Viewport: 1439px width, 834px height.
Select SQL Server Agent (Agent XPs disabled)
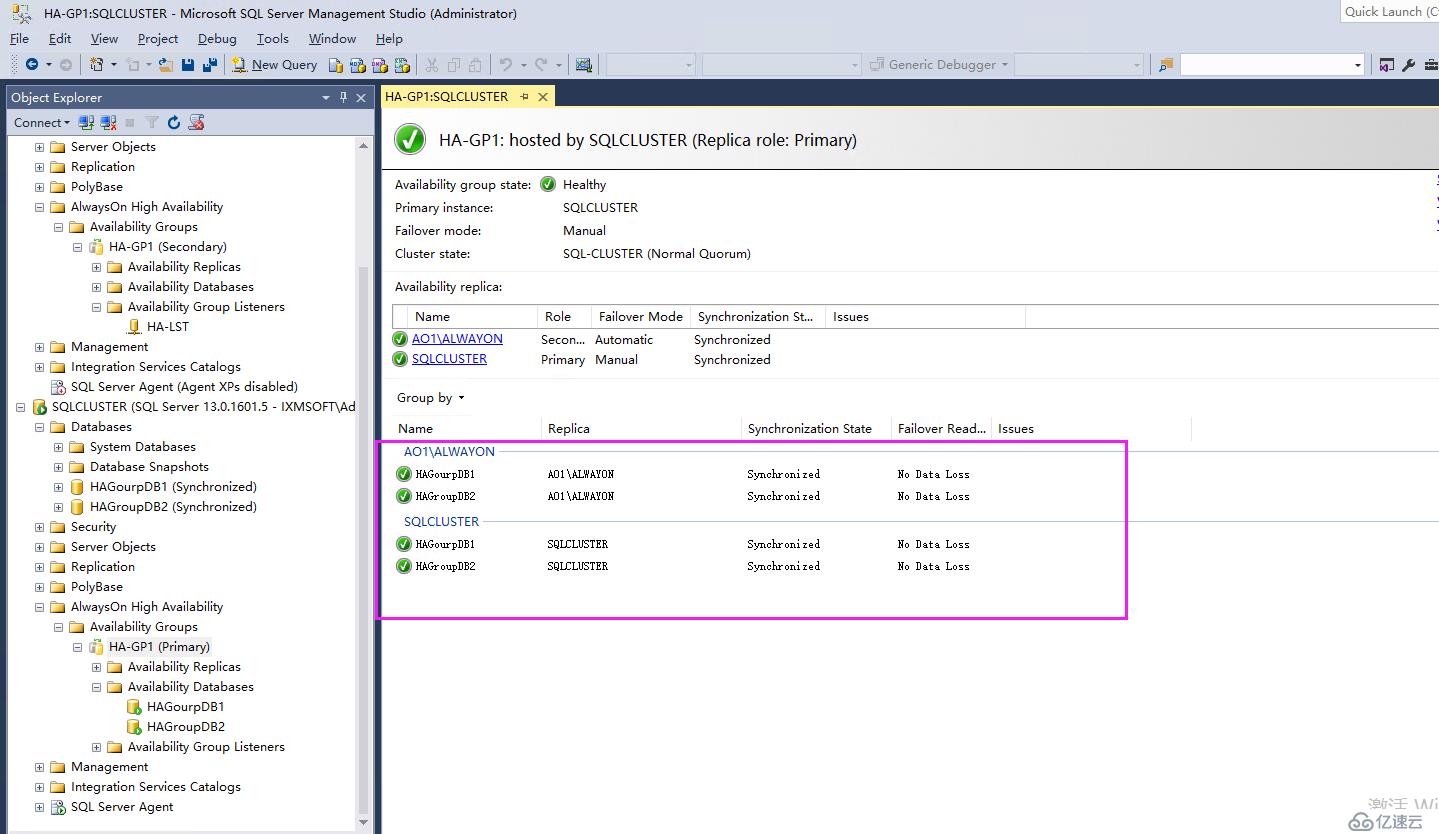184,387
